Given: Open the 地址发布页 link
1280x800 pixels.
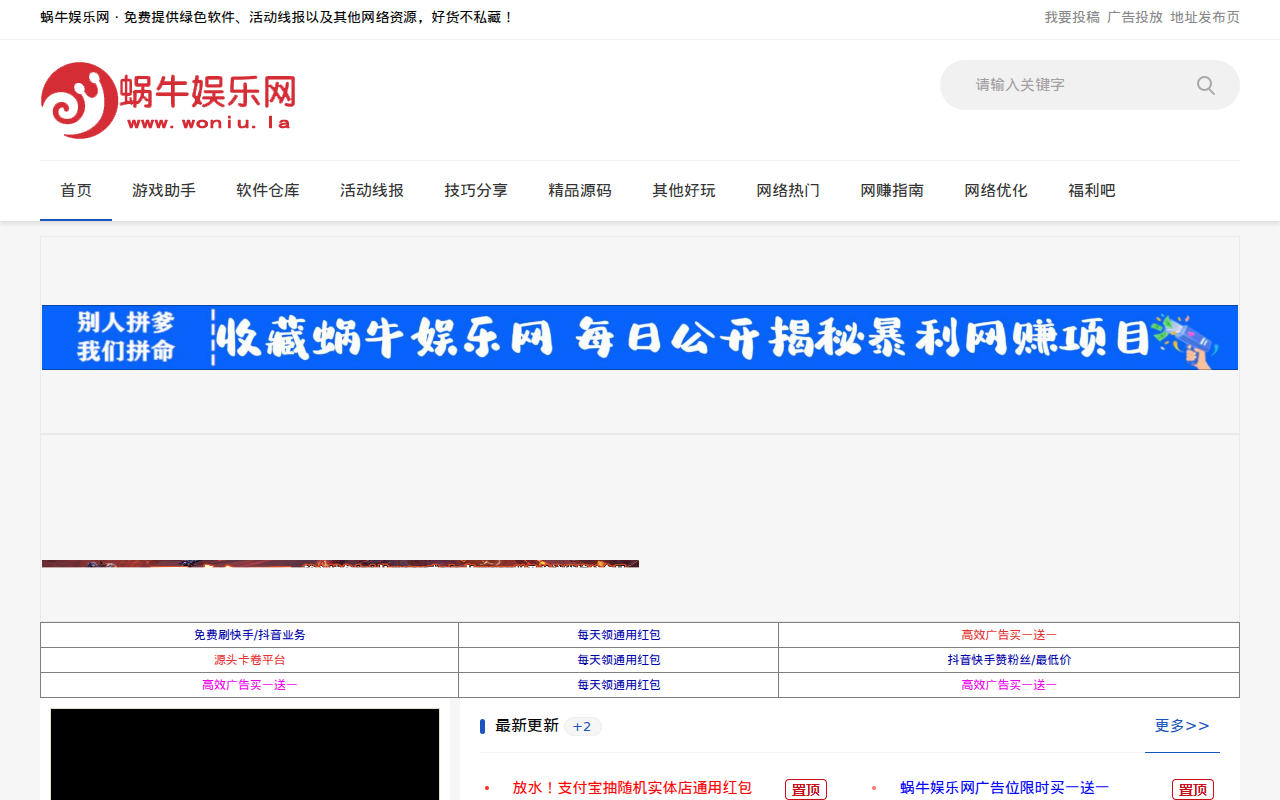Looking at the screenshot, I should (x=1204, y=16).
